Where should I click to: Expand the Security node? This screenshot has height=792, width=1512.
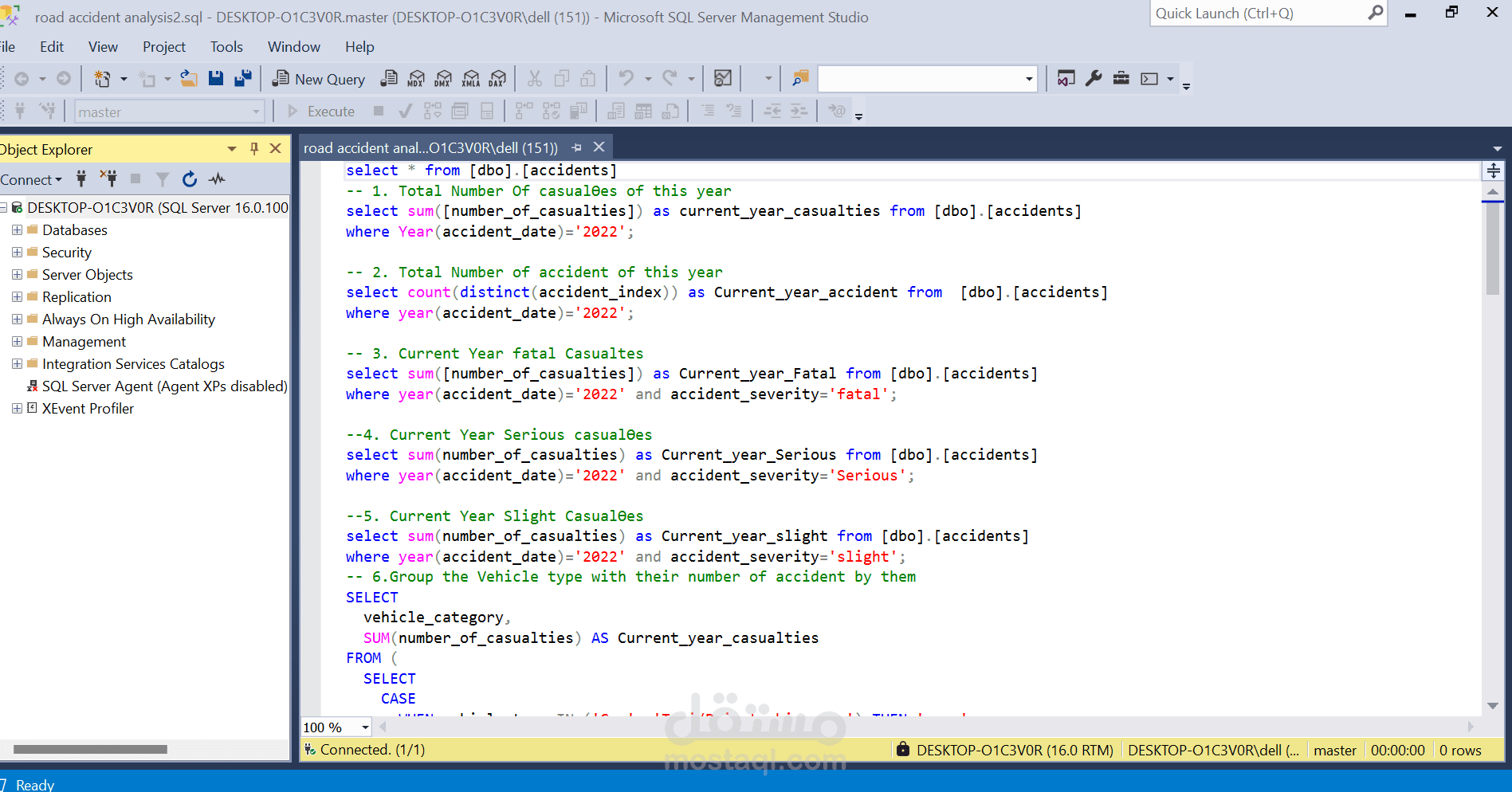[x=17, y=253]
